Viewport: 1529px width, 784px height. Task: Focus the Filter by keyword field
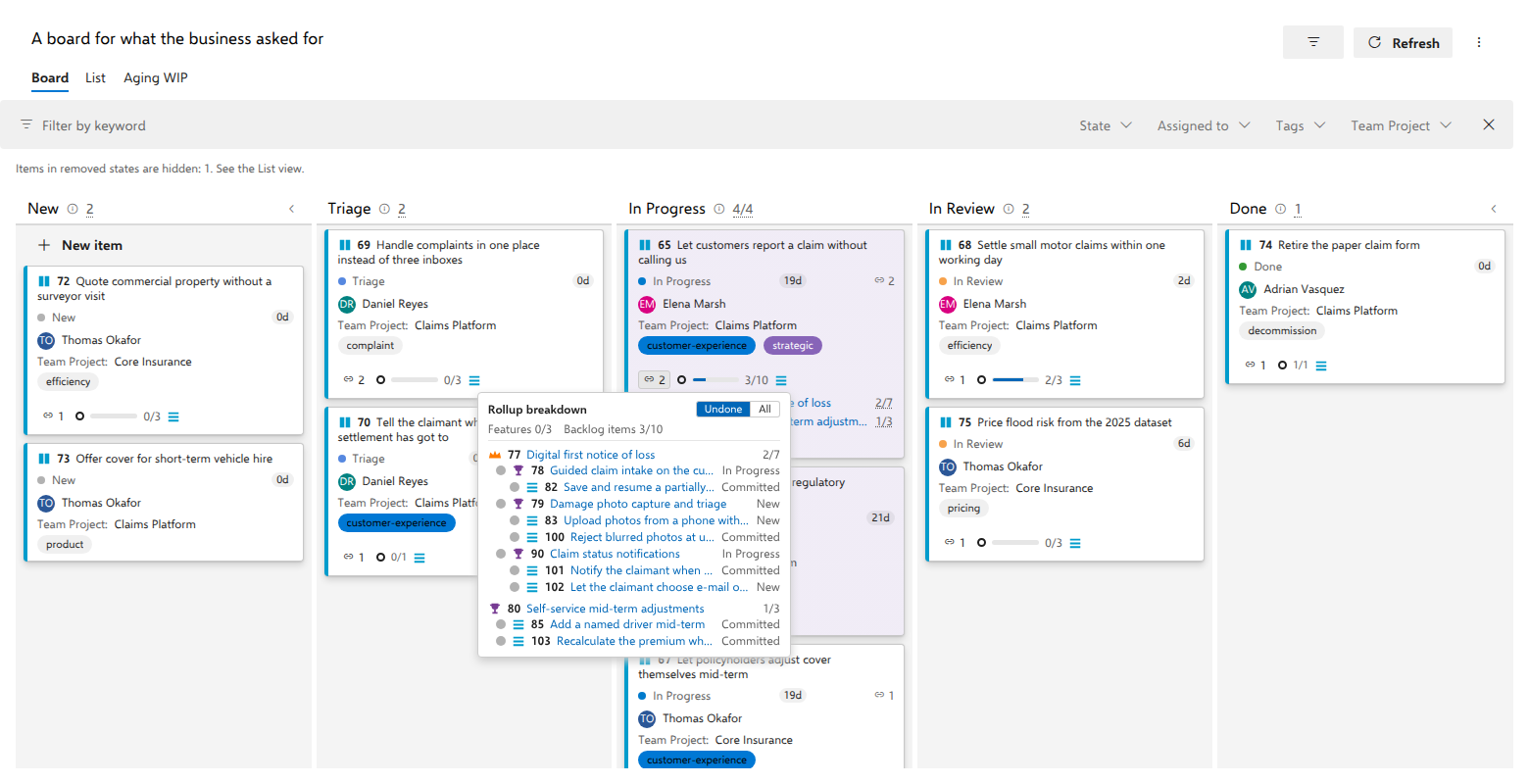pos(93,125)
